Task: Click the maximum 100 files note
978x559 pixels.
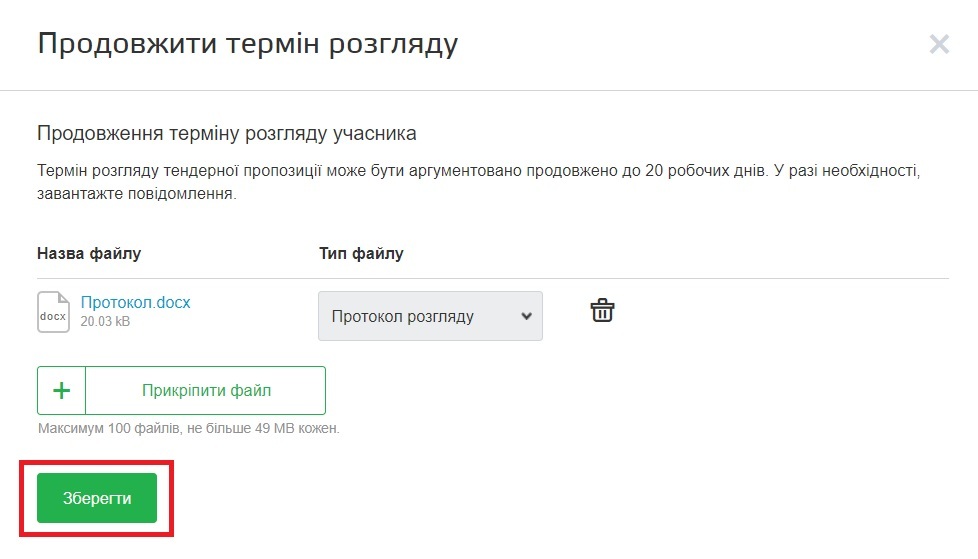Action: click(188, 429)
